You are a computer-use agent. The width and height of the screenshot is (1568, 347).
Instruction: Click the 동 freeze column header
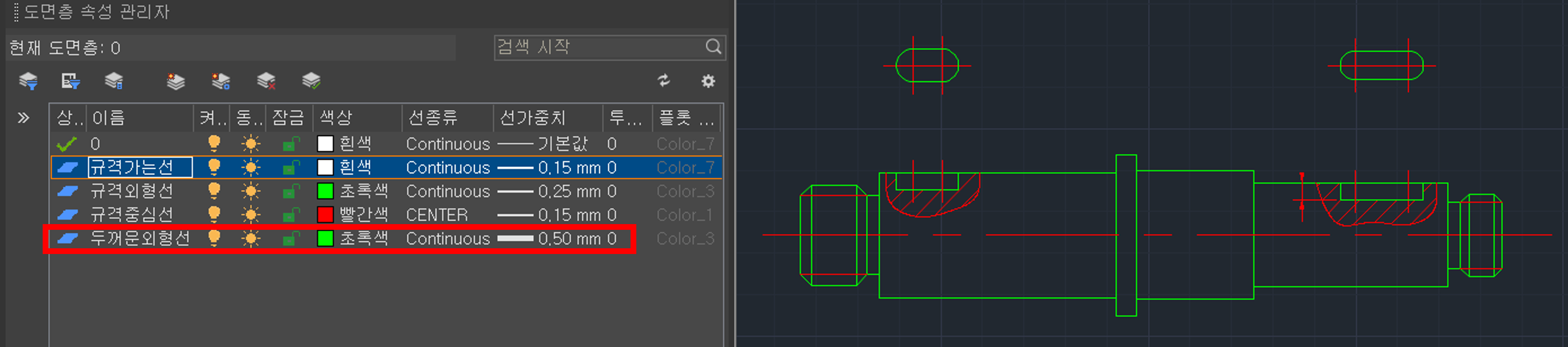click(x=248, y=118)
